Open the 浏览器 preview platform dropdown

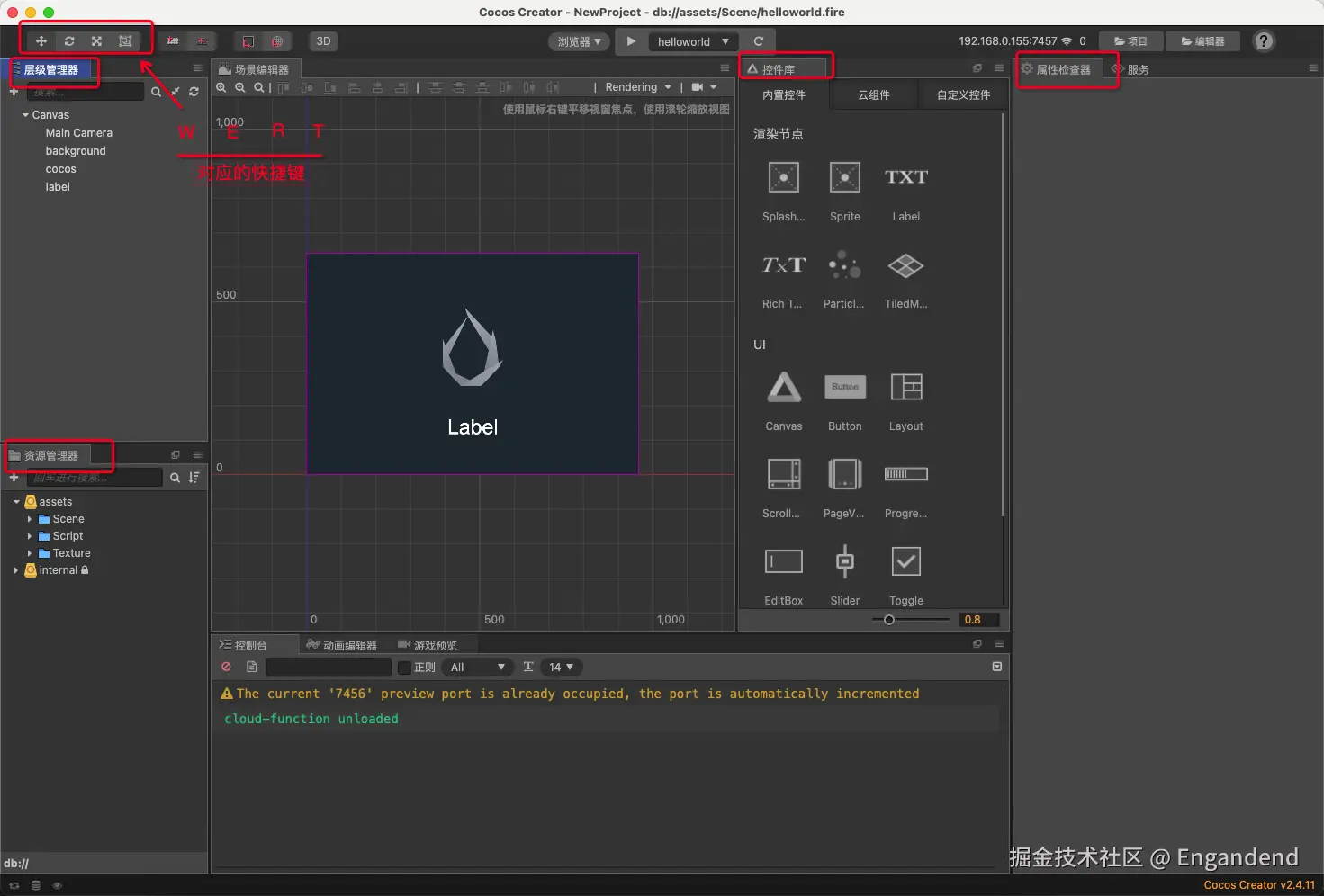(579, 41)
